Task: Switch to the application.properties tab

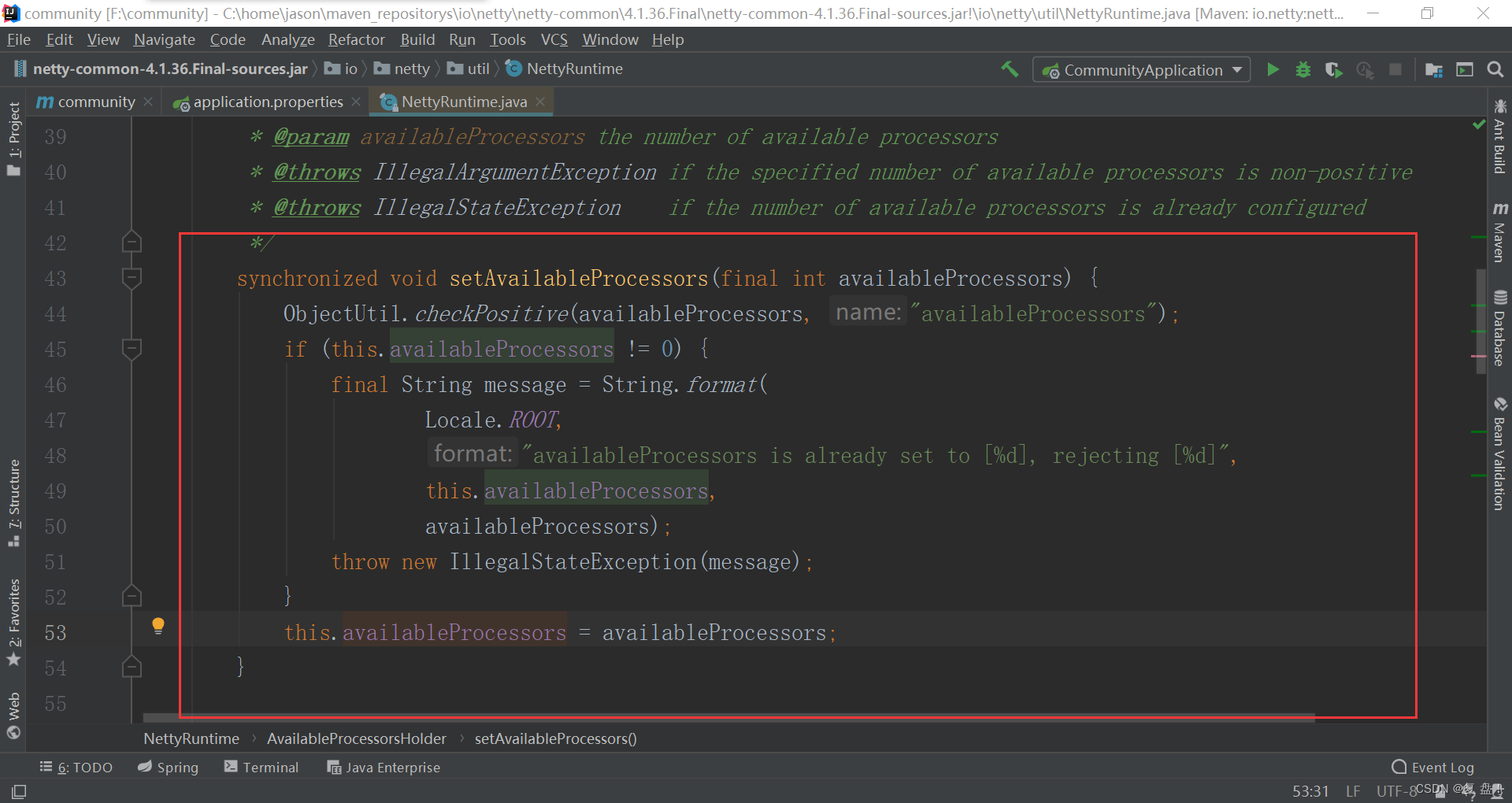Action: 268,102
